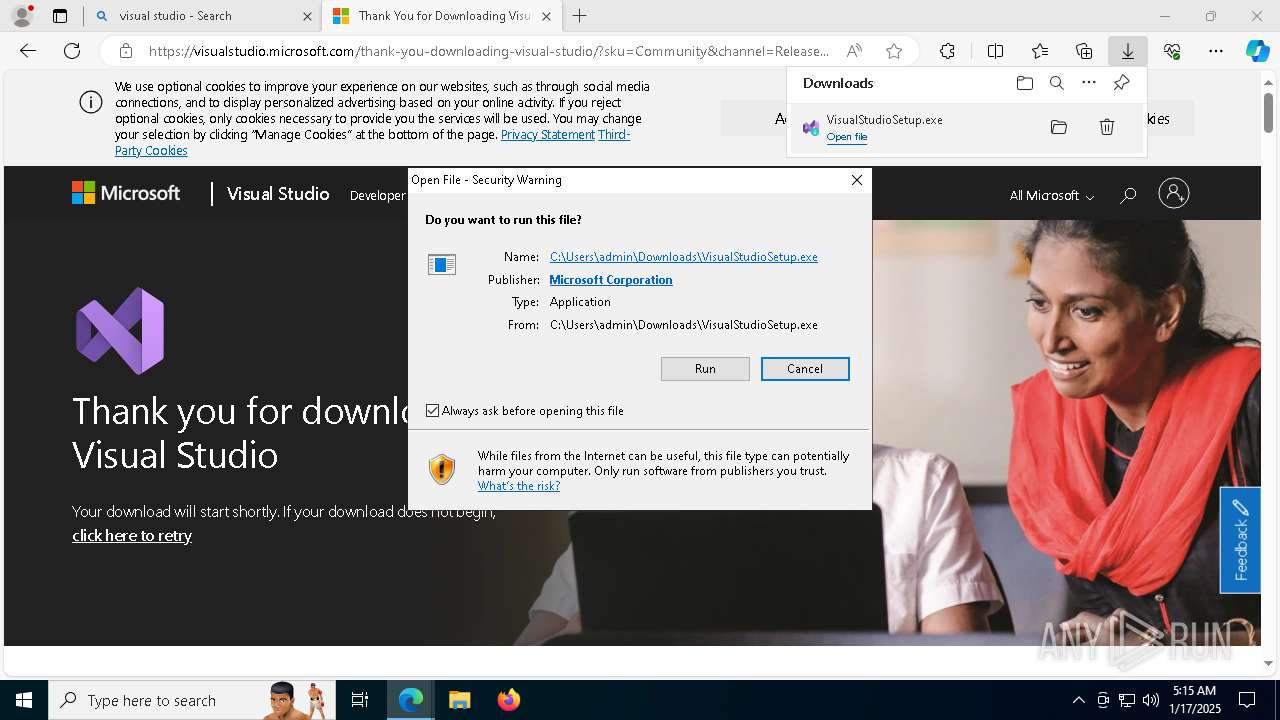Click the Read aloud icon in the address bar

854,51
